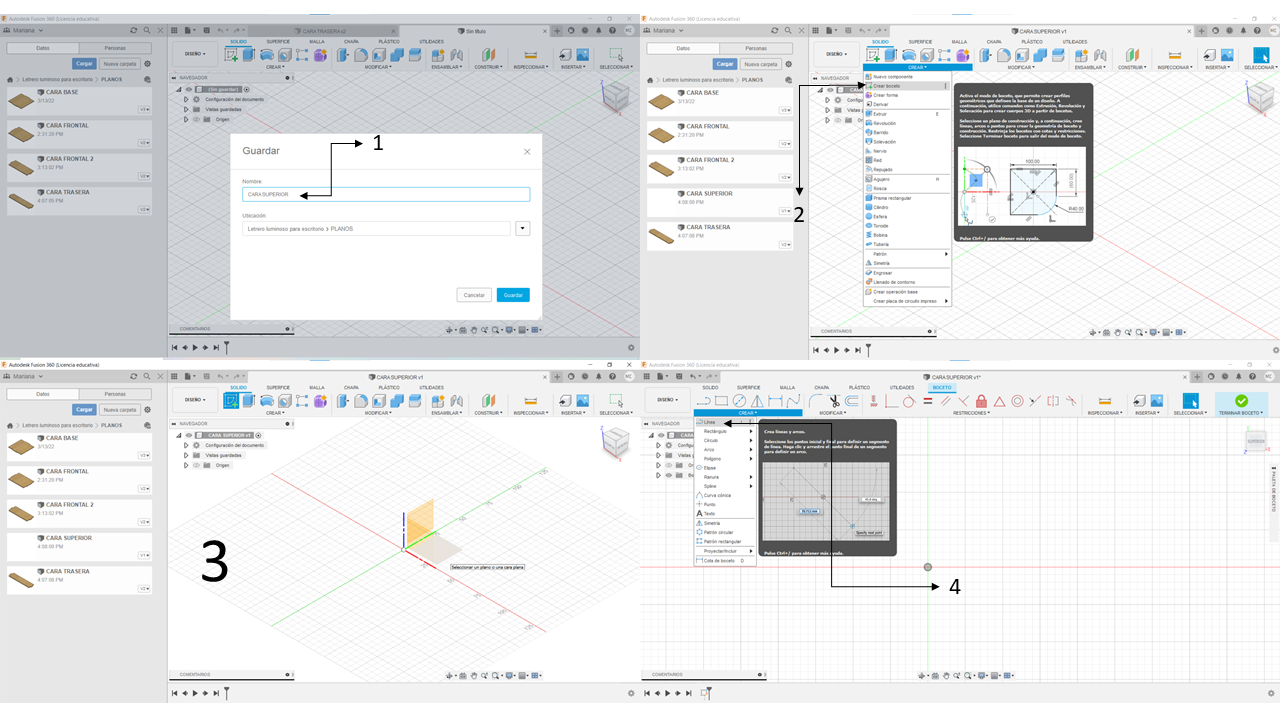Click Measure icon in top-left INSPECCIONAR group
This screenshot has width=1280, height=720.
531,55
